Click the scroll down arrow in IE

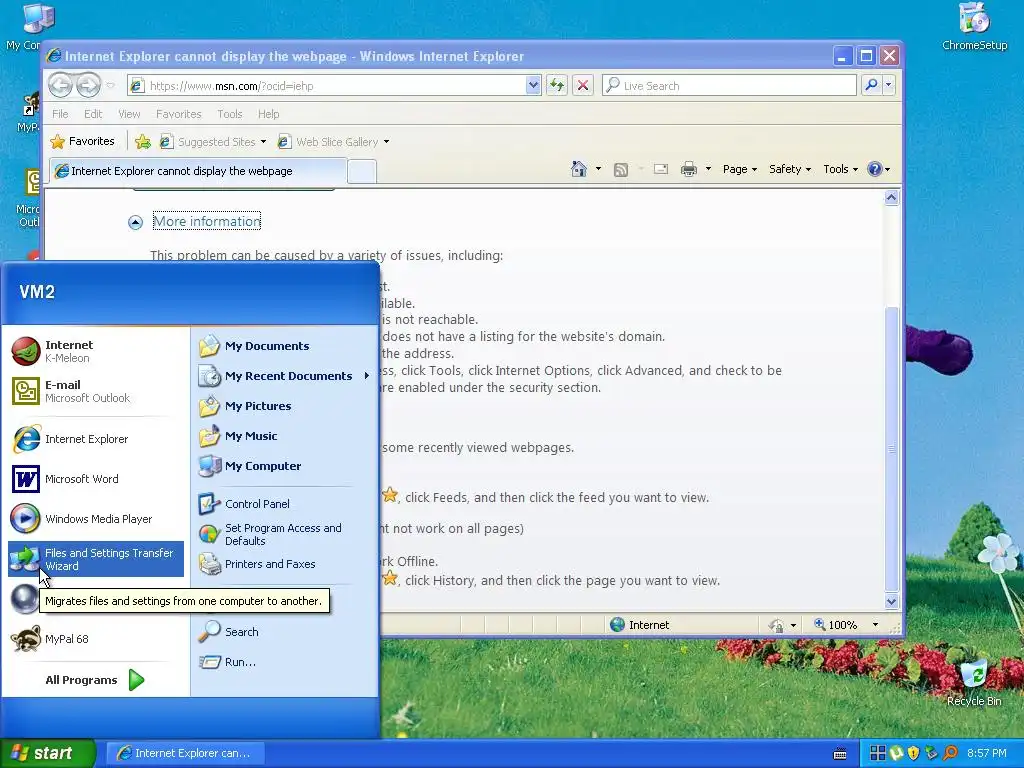[x=891, y=601]
